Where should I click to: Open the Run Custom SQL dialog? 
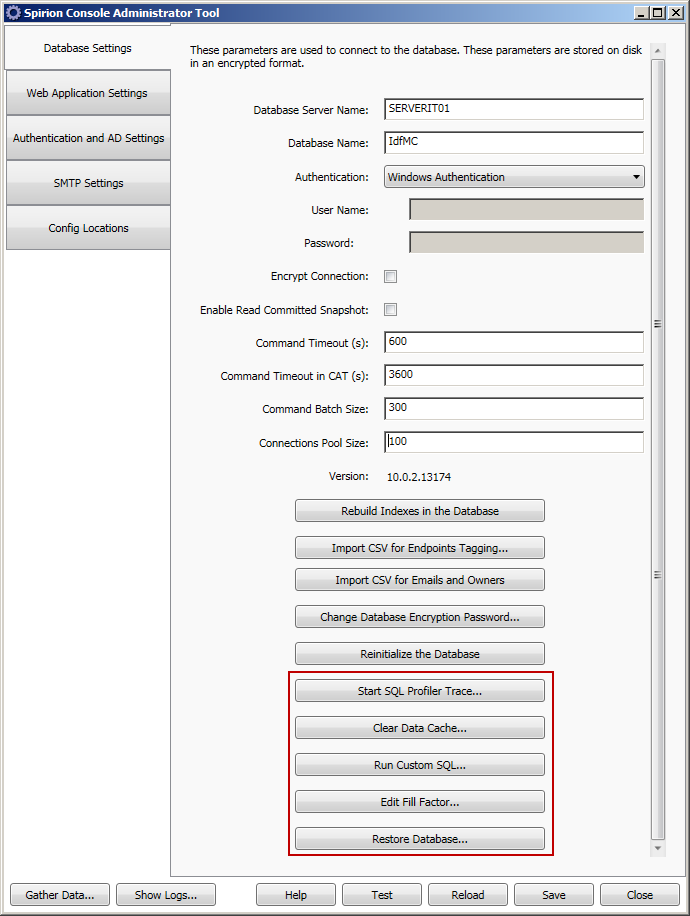click(x=419, y=765)
